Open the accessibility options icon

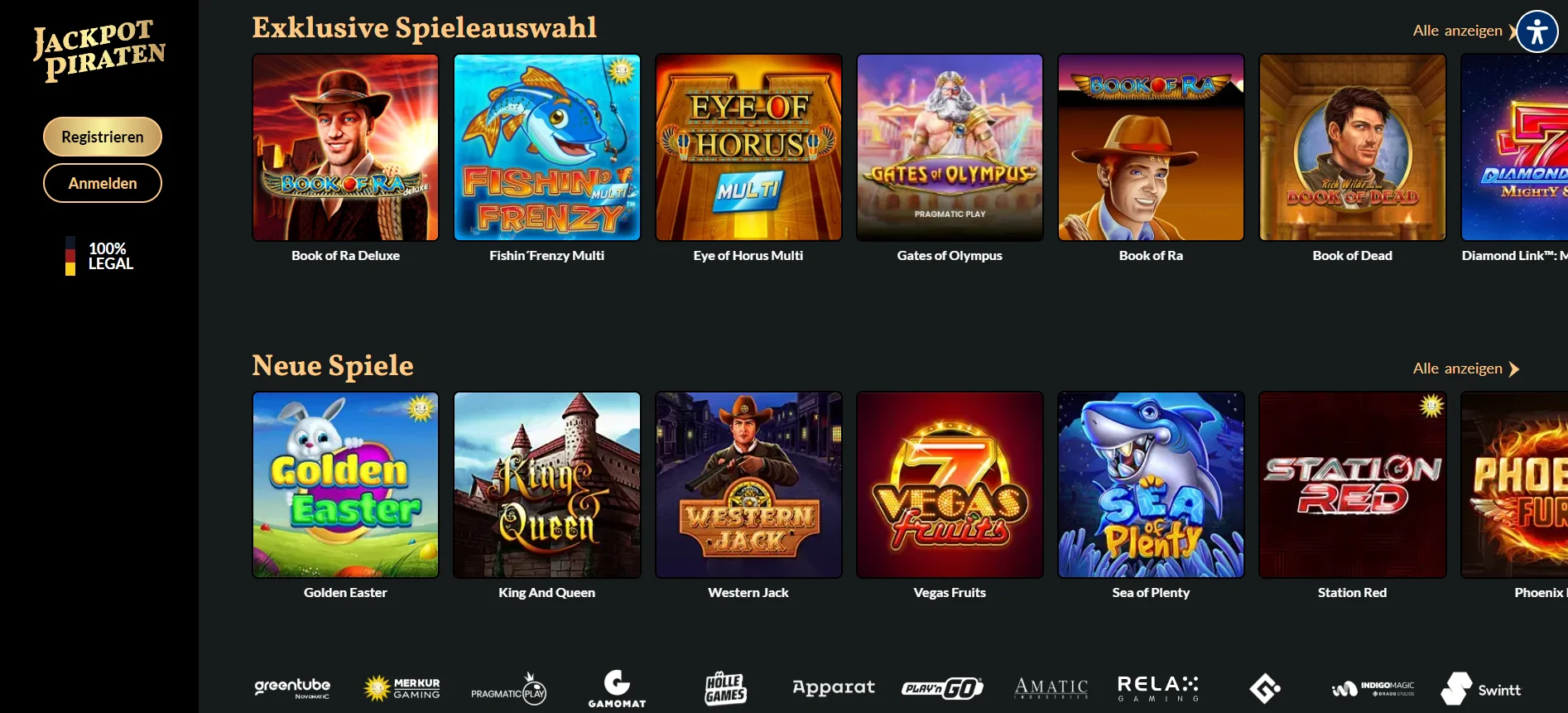[1537, 32]
